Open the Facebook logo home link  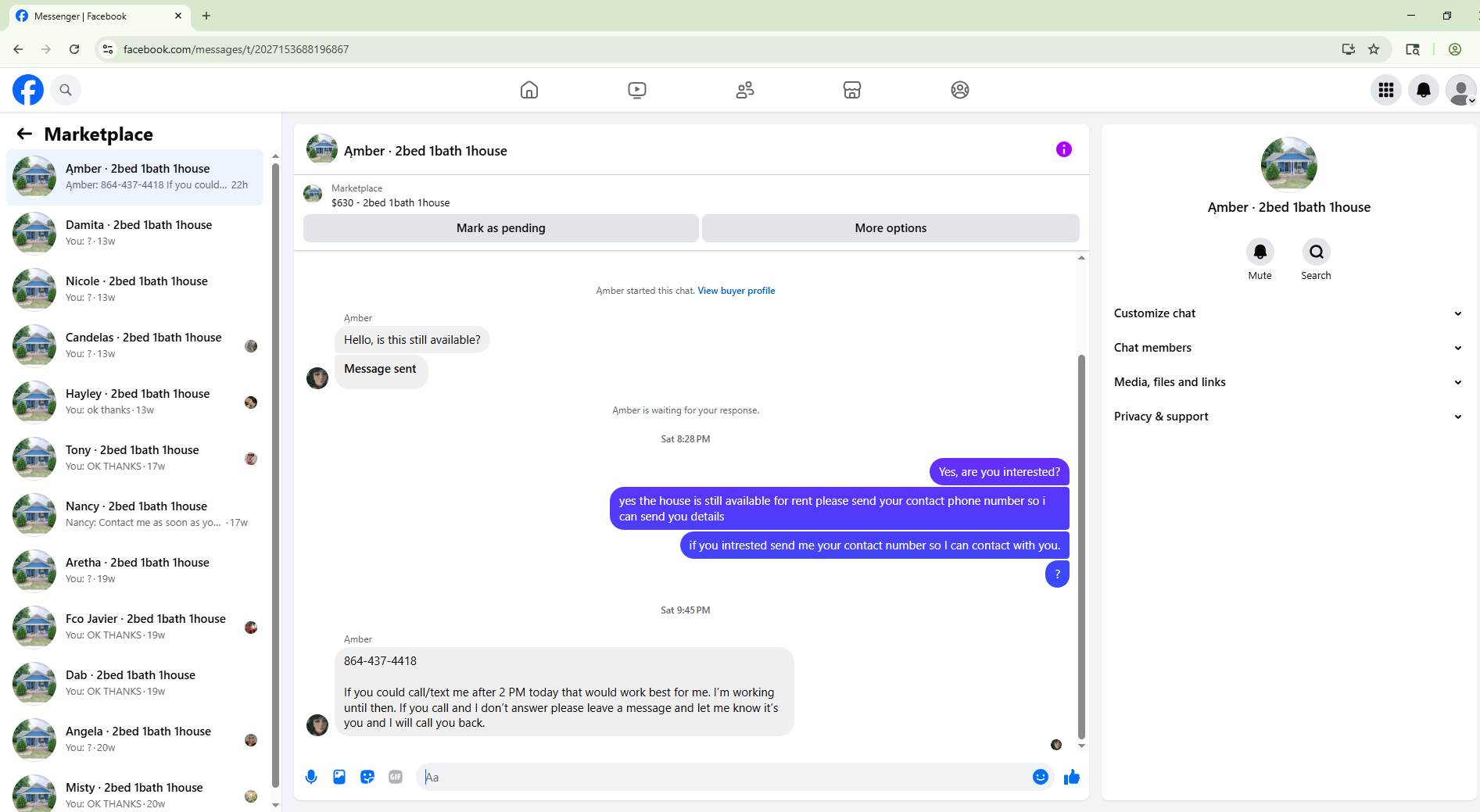pos(28,90)
